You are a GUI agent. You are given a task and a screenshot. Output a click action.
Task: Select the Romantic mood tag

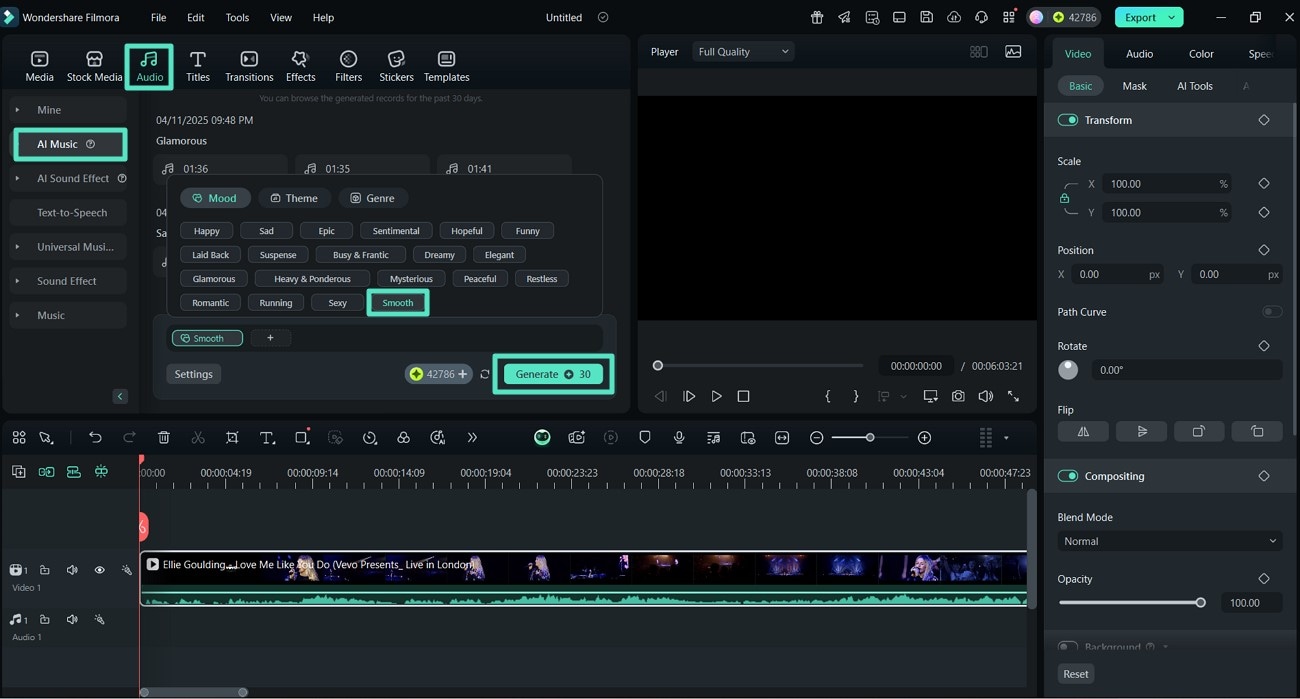[x=210, y=303]
